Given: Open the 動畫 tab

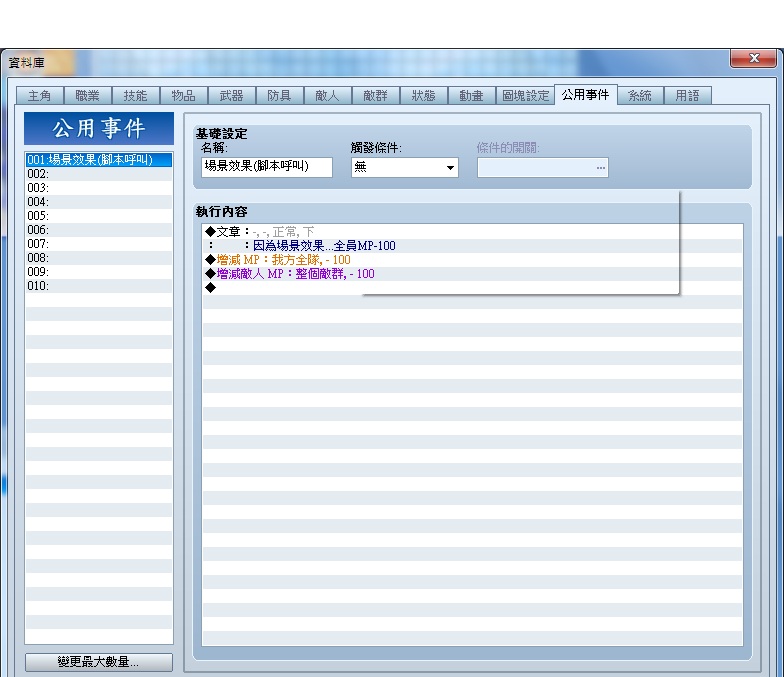Looking at the screenshot, I should point(472,95).
